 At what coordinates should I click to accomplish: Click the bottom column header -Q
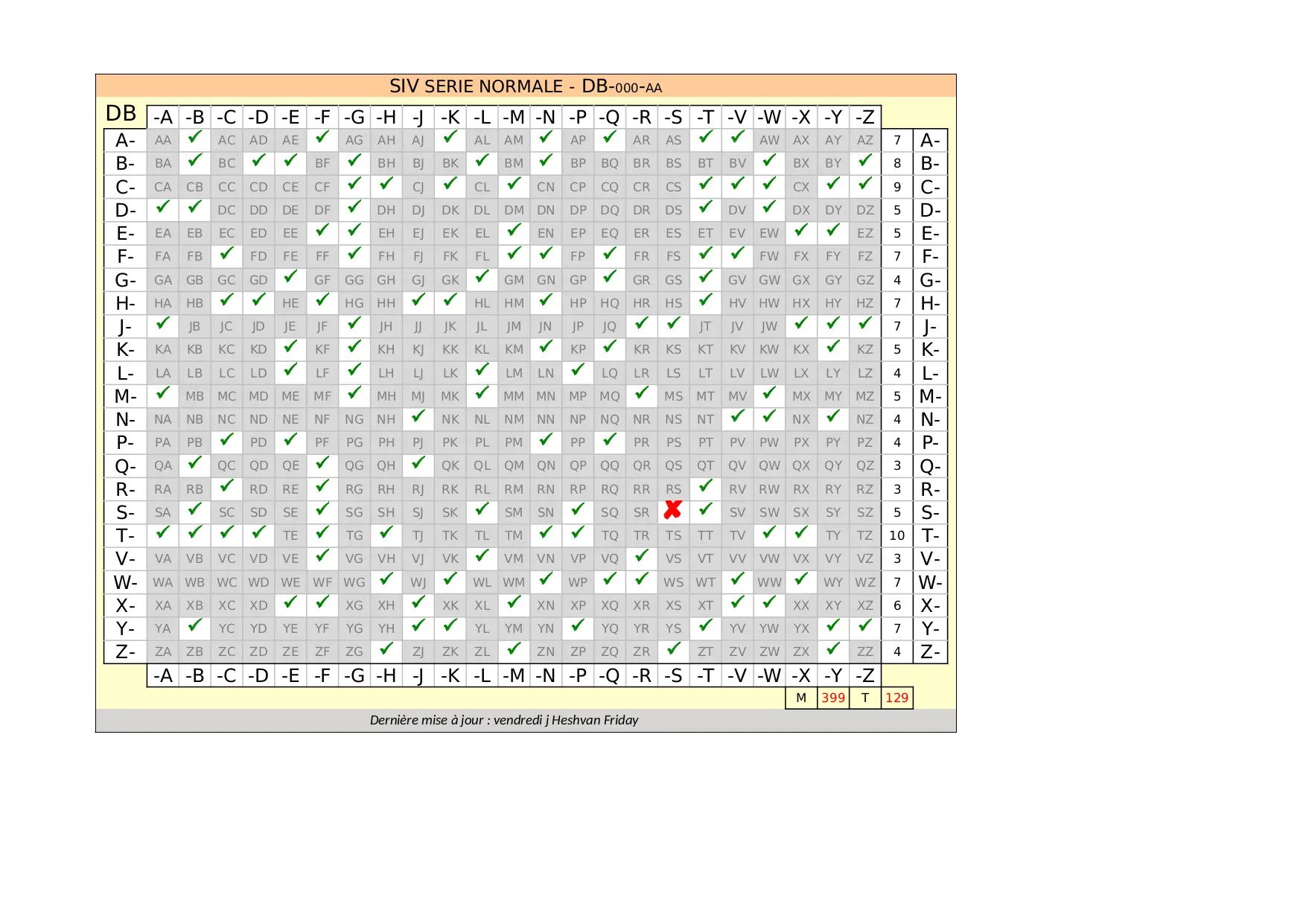610,676
